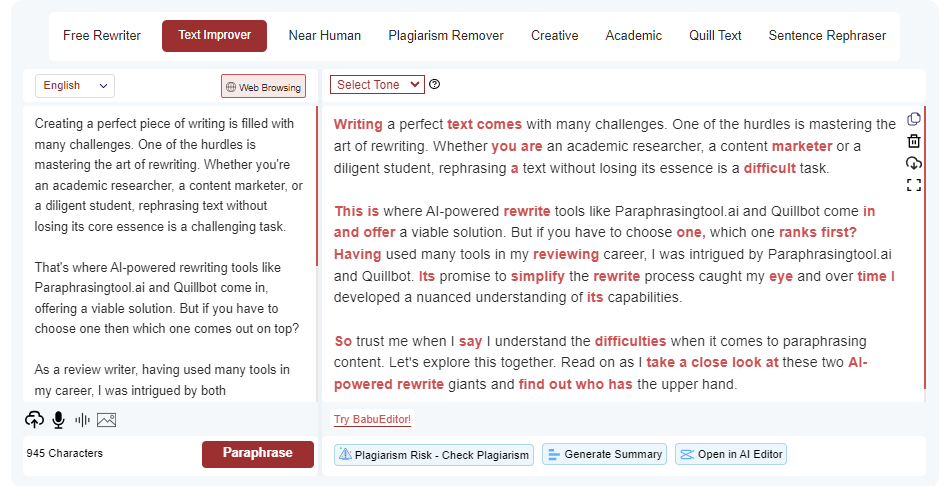Click Plagiarism Risk - Check Plagiarism button
The height and width of the screenshot is (486, 946).
[x=434, y=455]
